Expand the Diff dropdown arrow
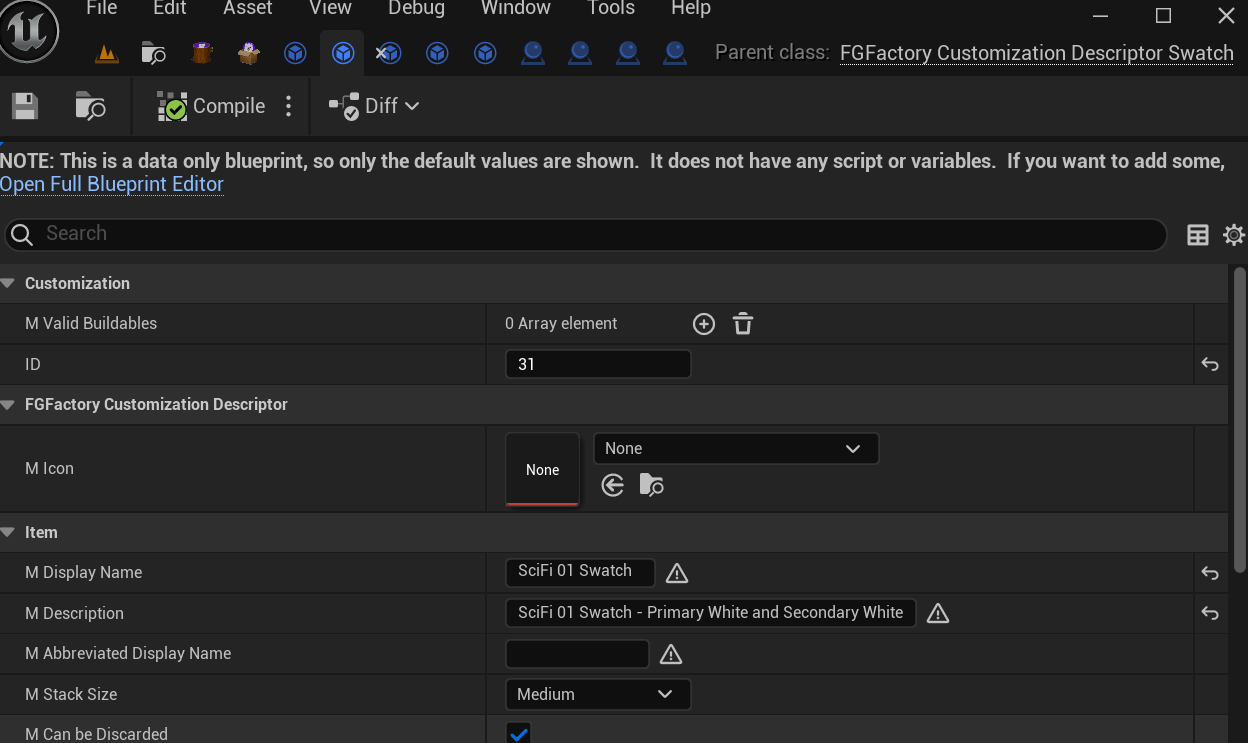1248x743 pixels. 412,106
